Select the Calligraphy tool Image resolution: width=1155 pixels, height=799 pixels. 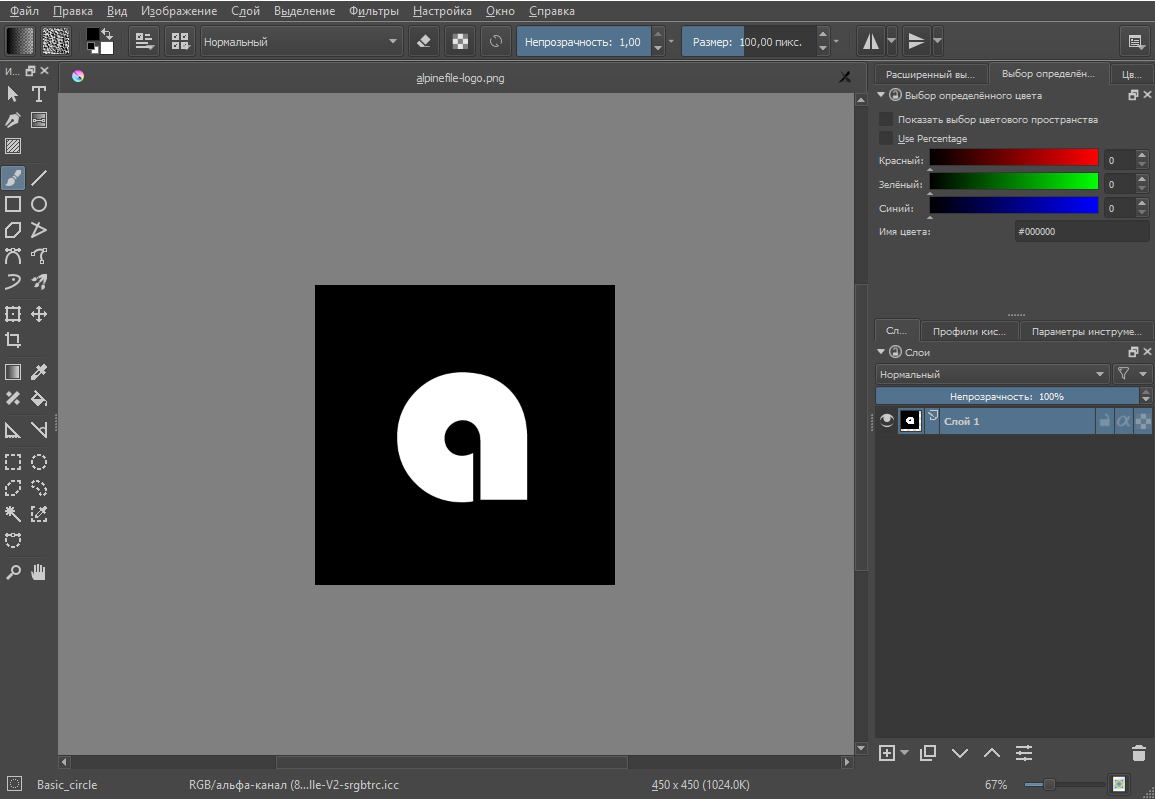[x=13, y=120]
